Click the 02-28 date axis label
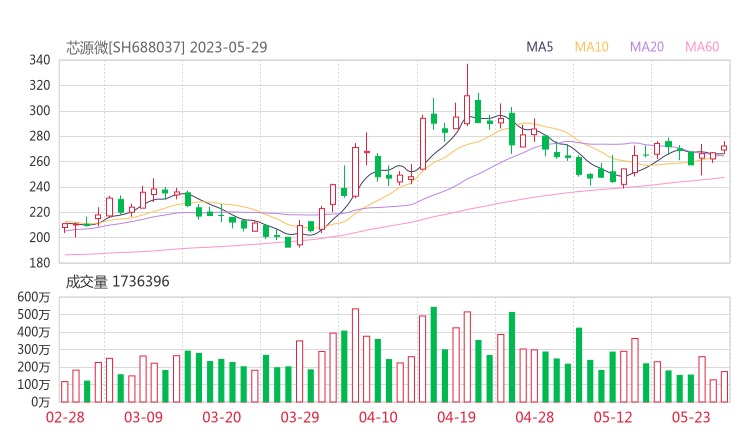This screenshot has width=740, height=440. pyautogui.click(x=65, y=417)
